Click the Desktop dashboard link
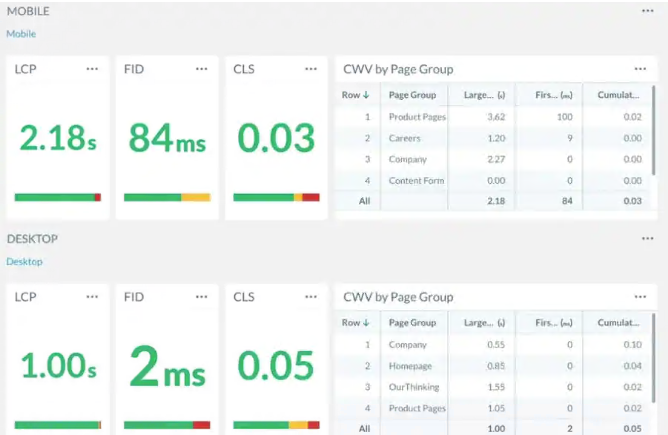Screen dimensions: 668x435 (x=24, y=262)
